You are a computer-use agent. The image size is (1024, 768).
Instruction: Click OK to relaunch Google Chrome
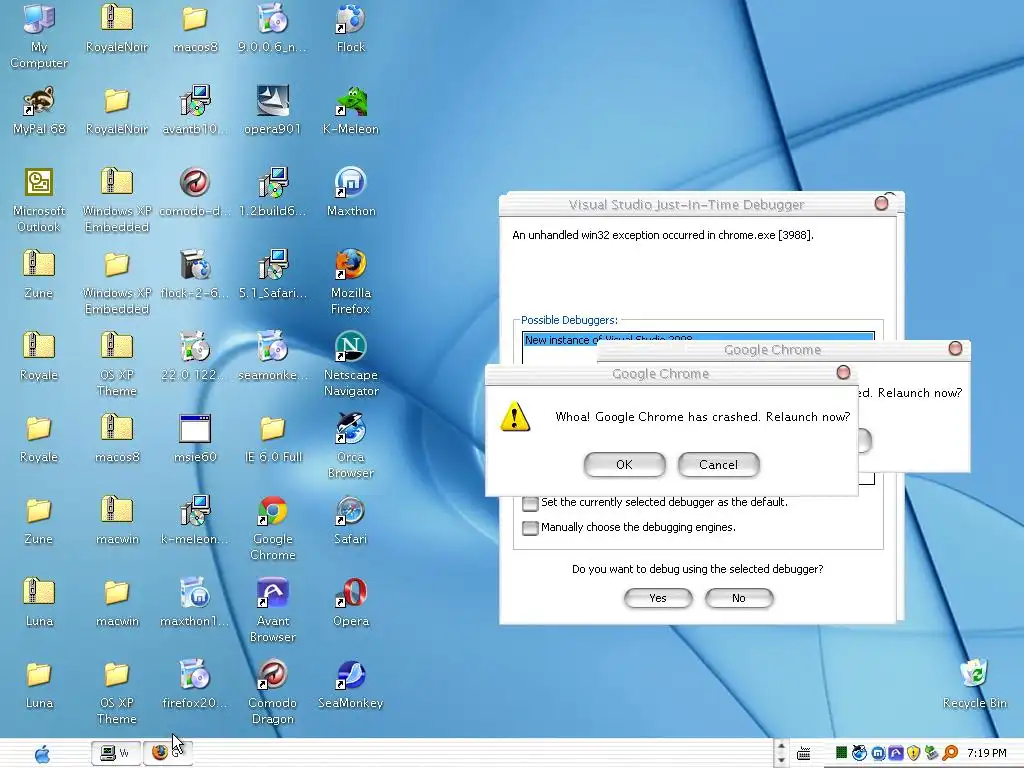(624, 464)
